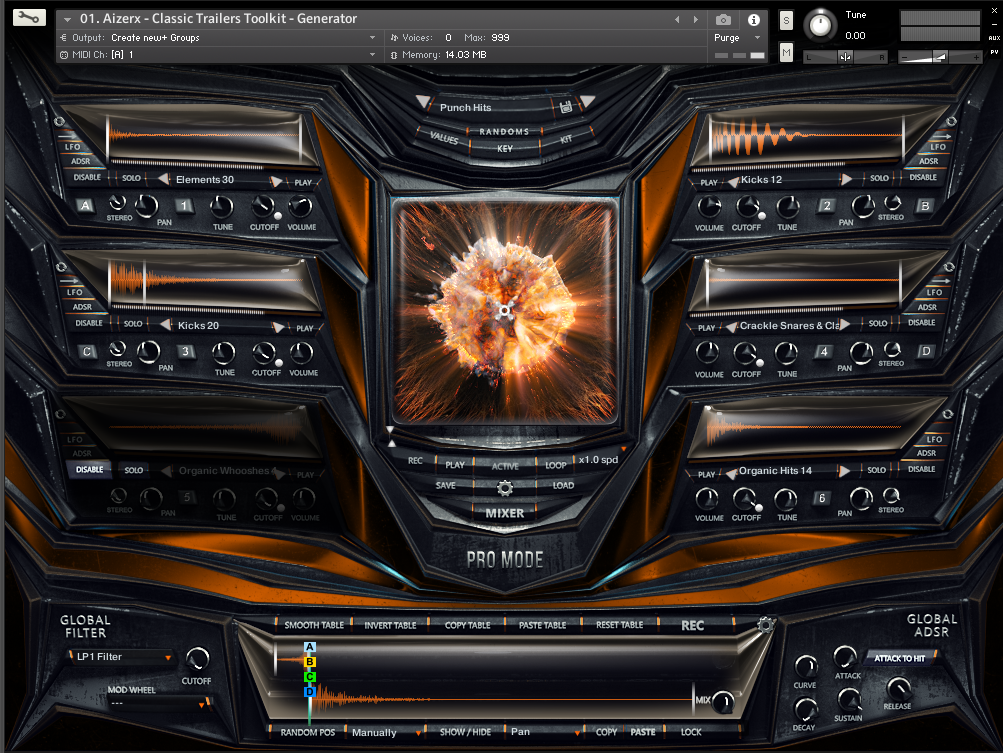Toggle ACTIVE in the center panel

(x=505, y=466)
